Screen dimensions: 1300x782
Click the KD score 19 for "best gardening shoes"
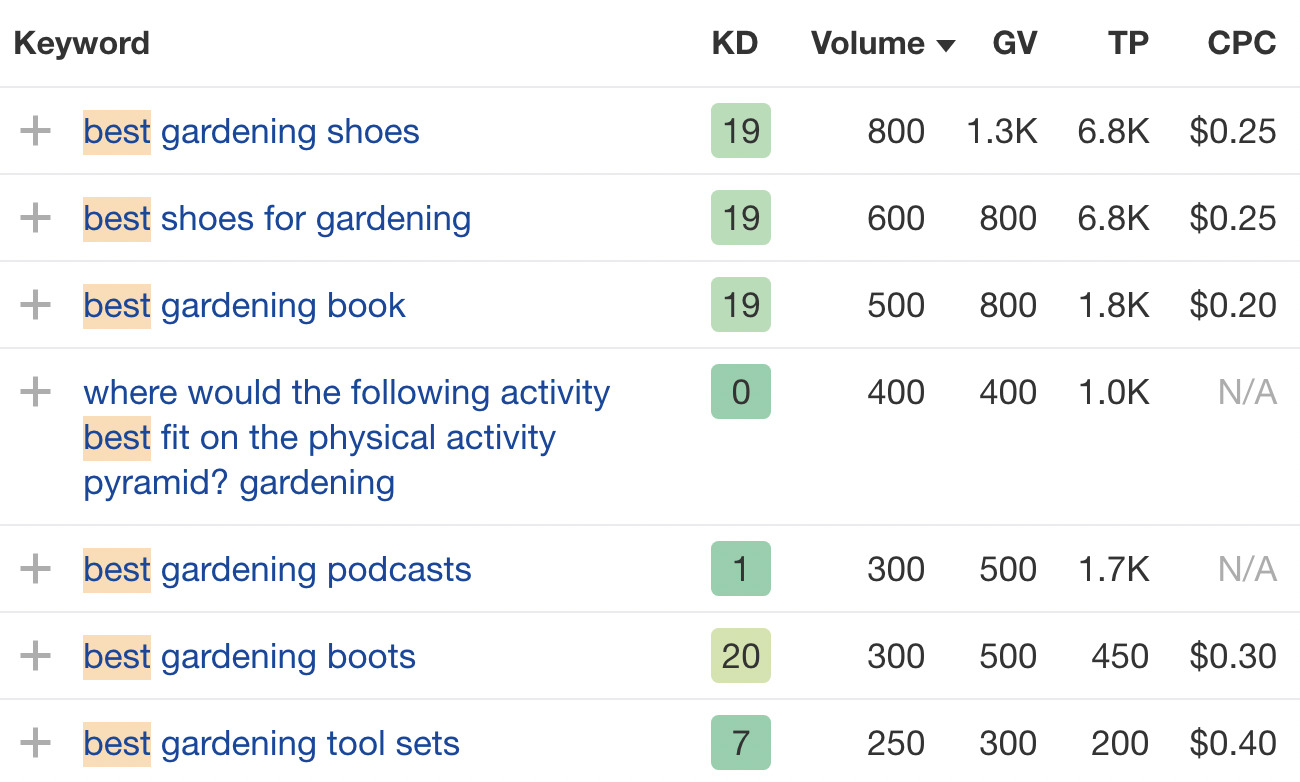740,131
